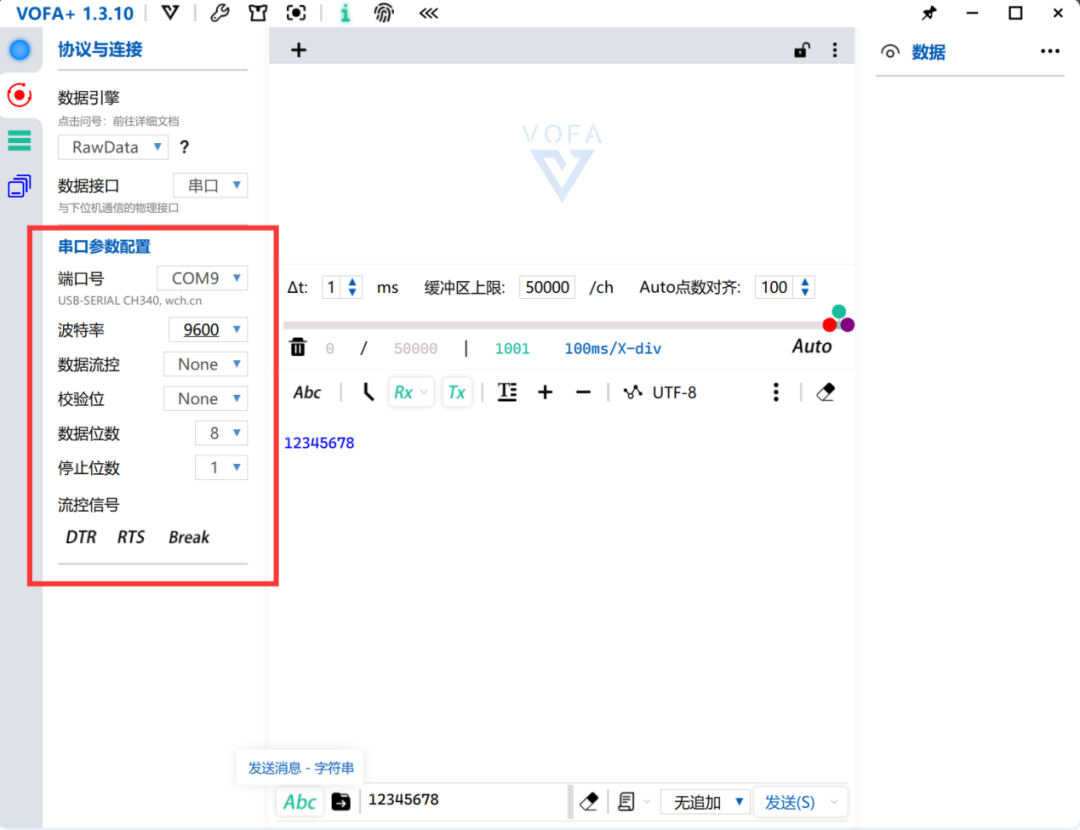Click the red dot on the timeline slider

click(x=829, y=325)
